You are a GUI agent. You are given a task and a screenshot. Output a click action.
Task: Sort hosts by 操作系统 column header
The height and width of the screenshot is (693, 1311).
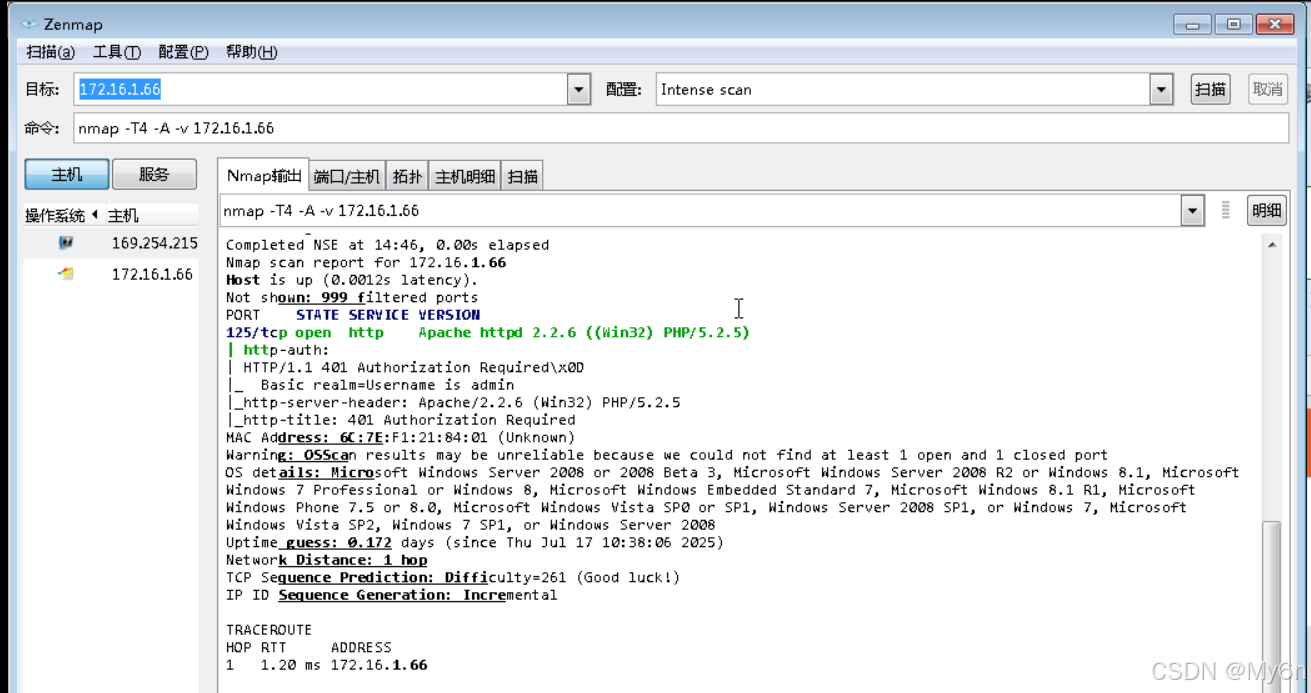pyautogui.click(x=61, y=216)
